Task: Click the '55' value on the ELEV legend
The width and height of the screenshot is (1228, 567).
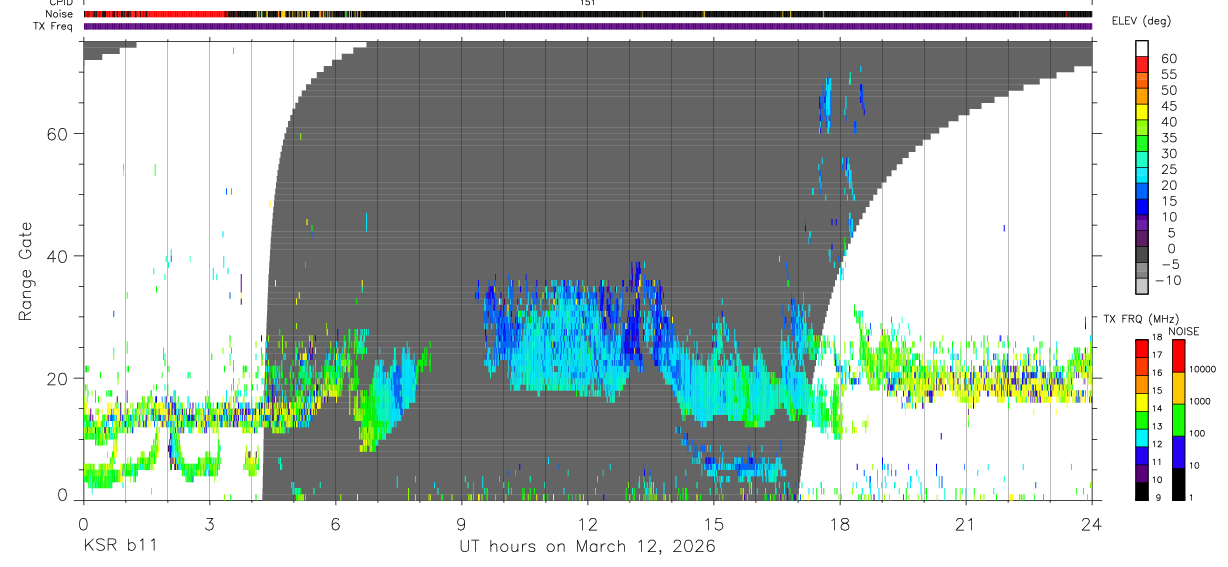Action: 1168,74
